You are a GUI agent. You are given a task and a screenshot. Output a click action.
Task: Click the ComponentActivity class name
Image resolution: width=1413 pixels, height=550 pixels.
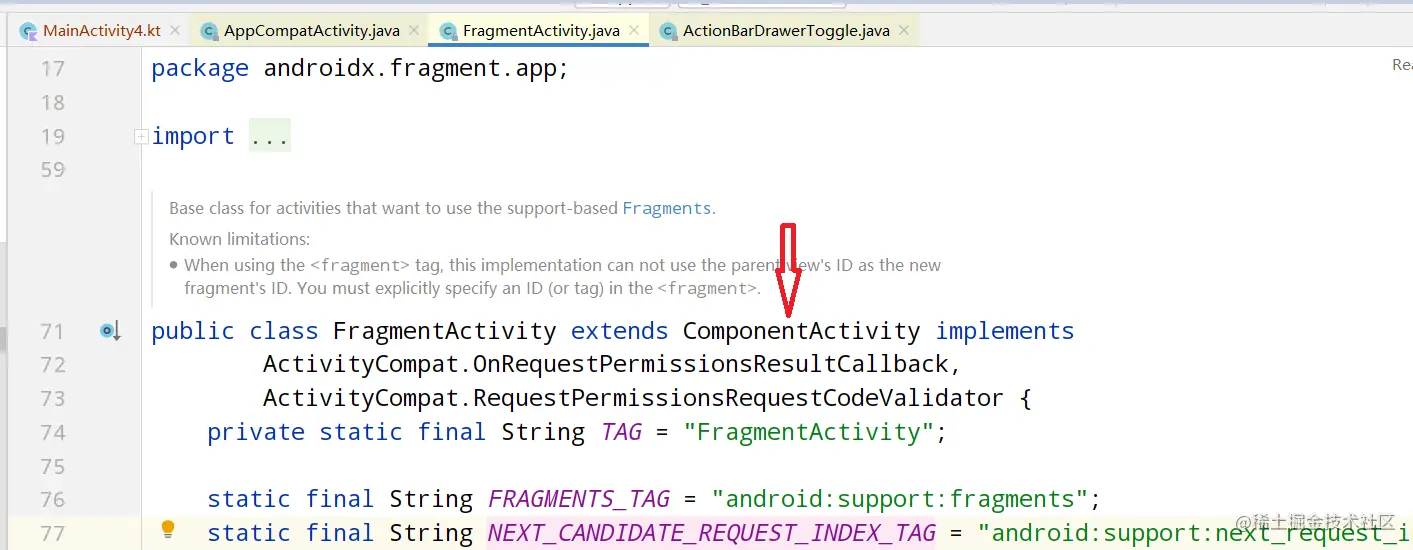(x=801, y=331)
